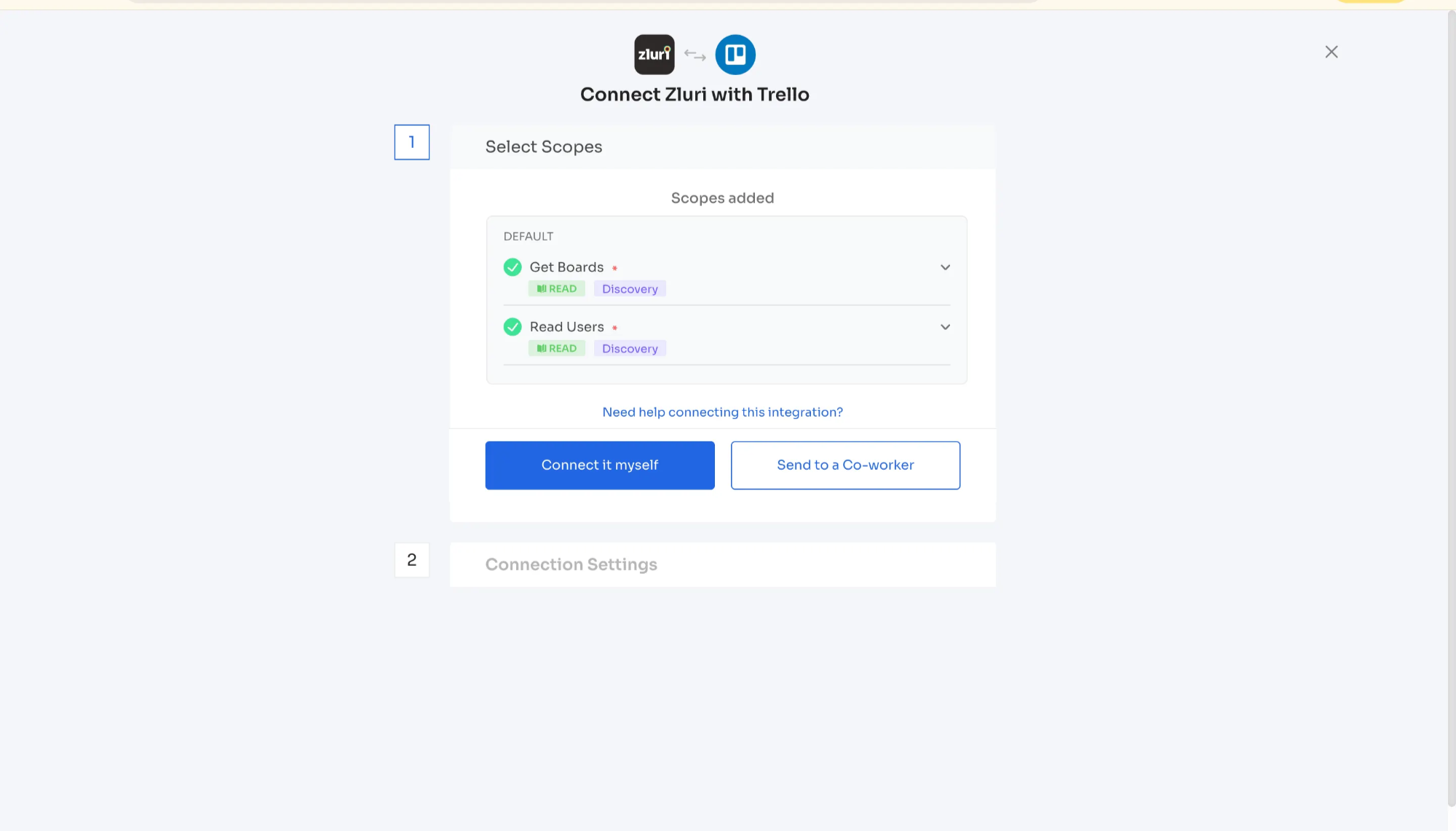Click the Discovery tag under Get Boards
Screen dimensions: 1456x831
point(630,289)
